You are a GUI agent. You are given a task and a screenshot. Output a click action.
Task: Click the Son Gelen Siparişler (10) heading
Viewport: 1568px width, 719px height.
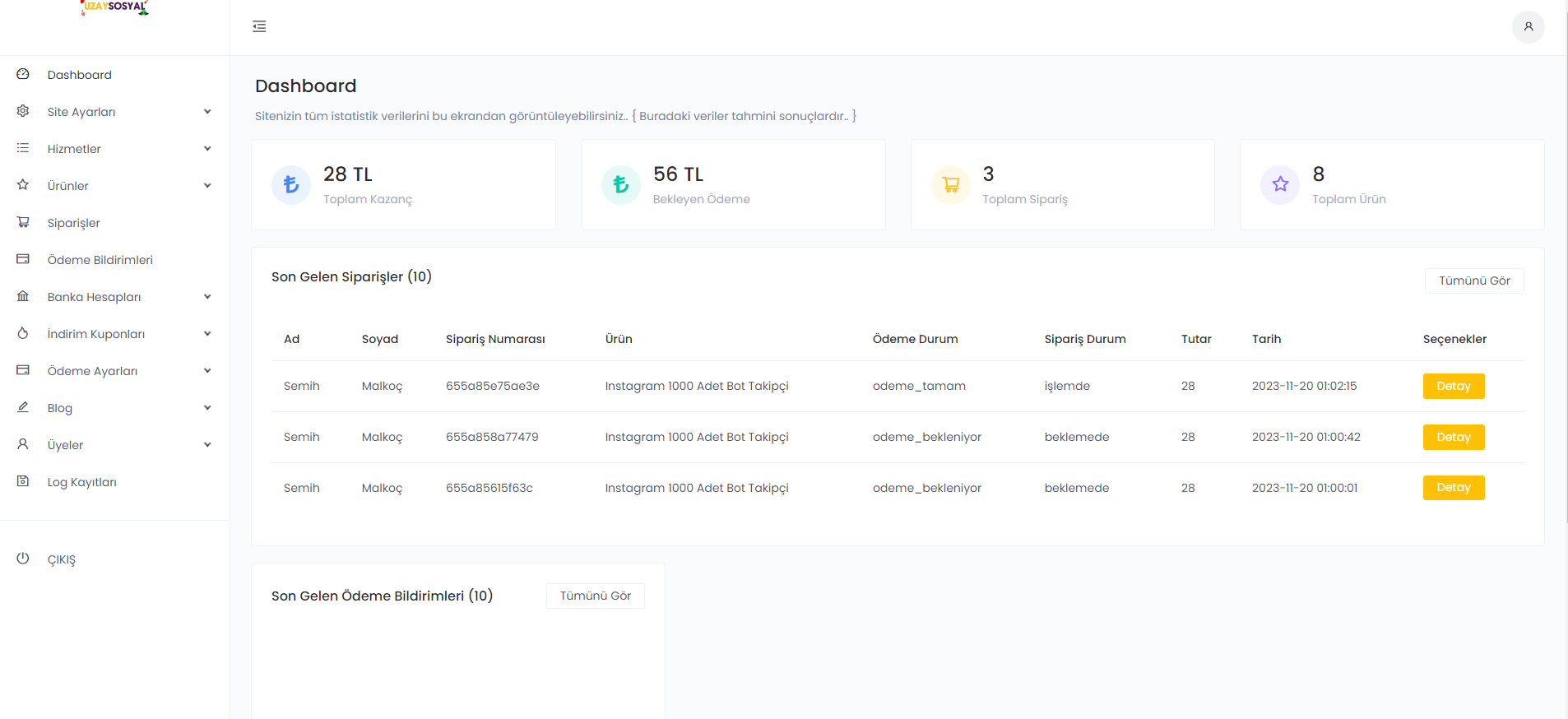[x=351, y=276]
